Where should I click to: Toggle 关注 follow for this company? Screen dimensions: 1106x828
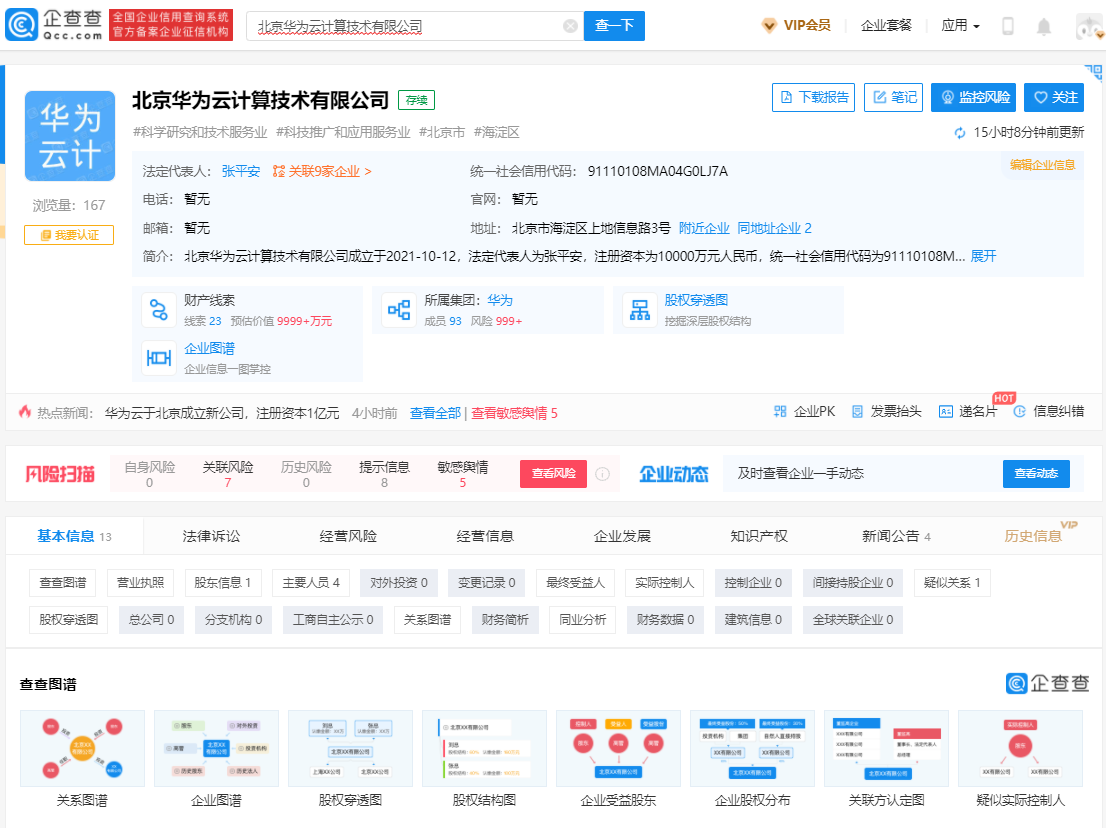point(1055,97)
